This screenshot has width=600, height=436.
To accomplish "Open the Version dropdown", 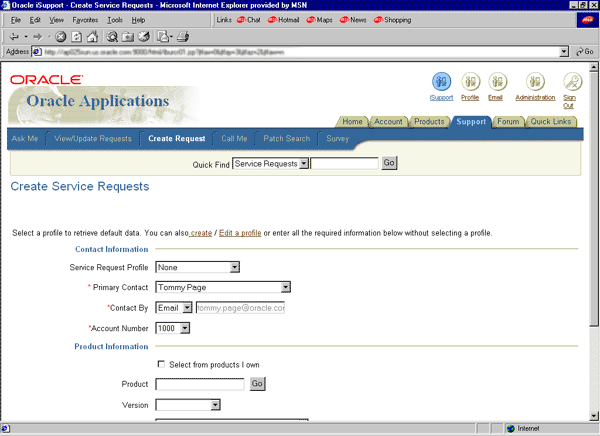I will click(x=215, y=405).
